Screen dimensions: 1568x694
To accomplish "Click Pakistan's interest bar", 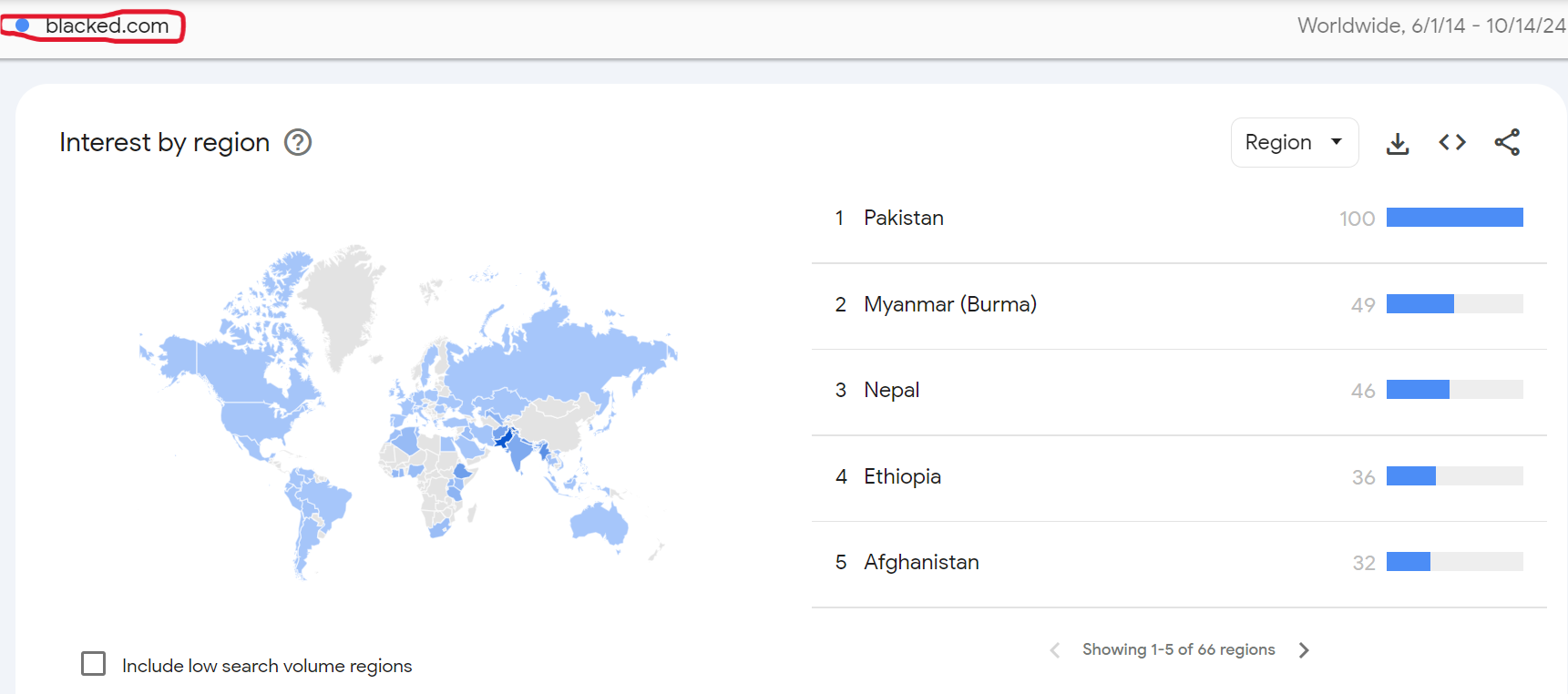I will 1454,218.
